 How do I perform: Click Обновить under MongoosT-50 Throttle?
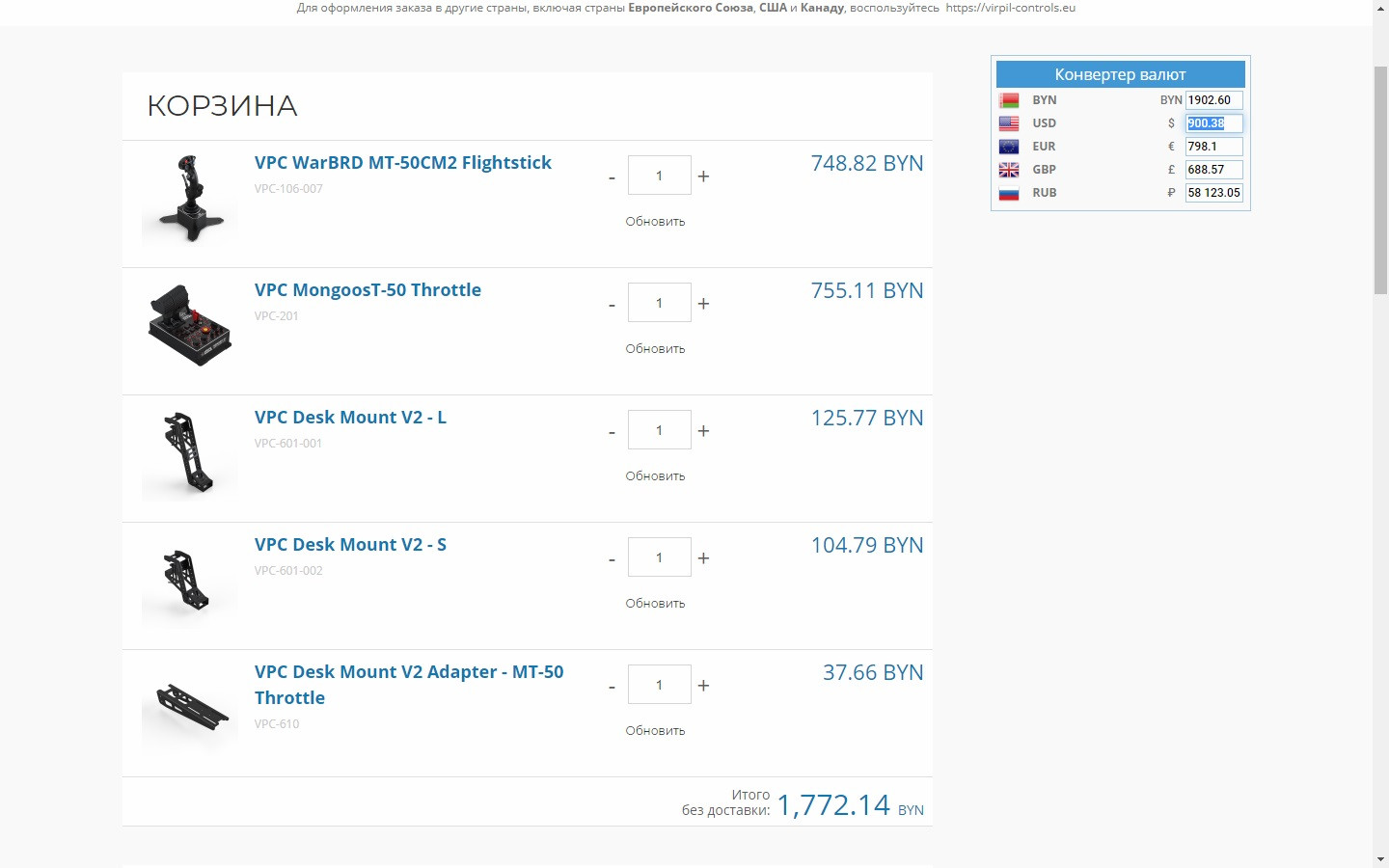pos(655,349)
